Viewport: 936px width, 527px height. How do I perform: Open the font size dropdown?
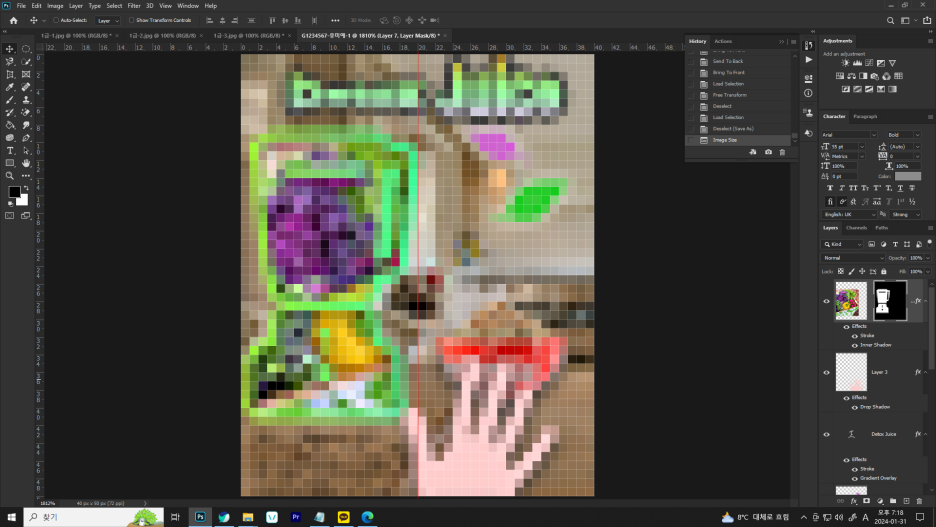point(861,147)
